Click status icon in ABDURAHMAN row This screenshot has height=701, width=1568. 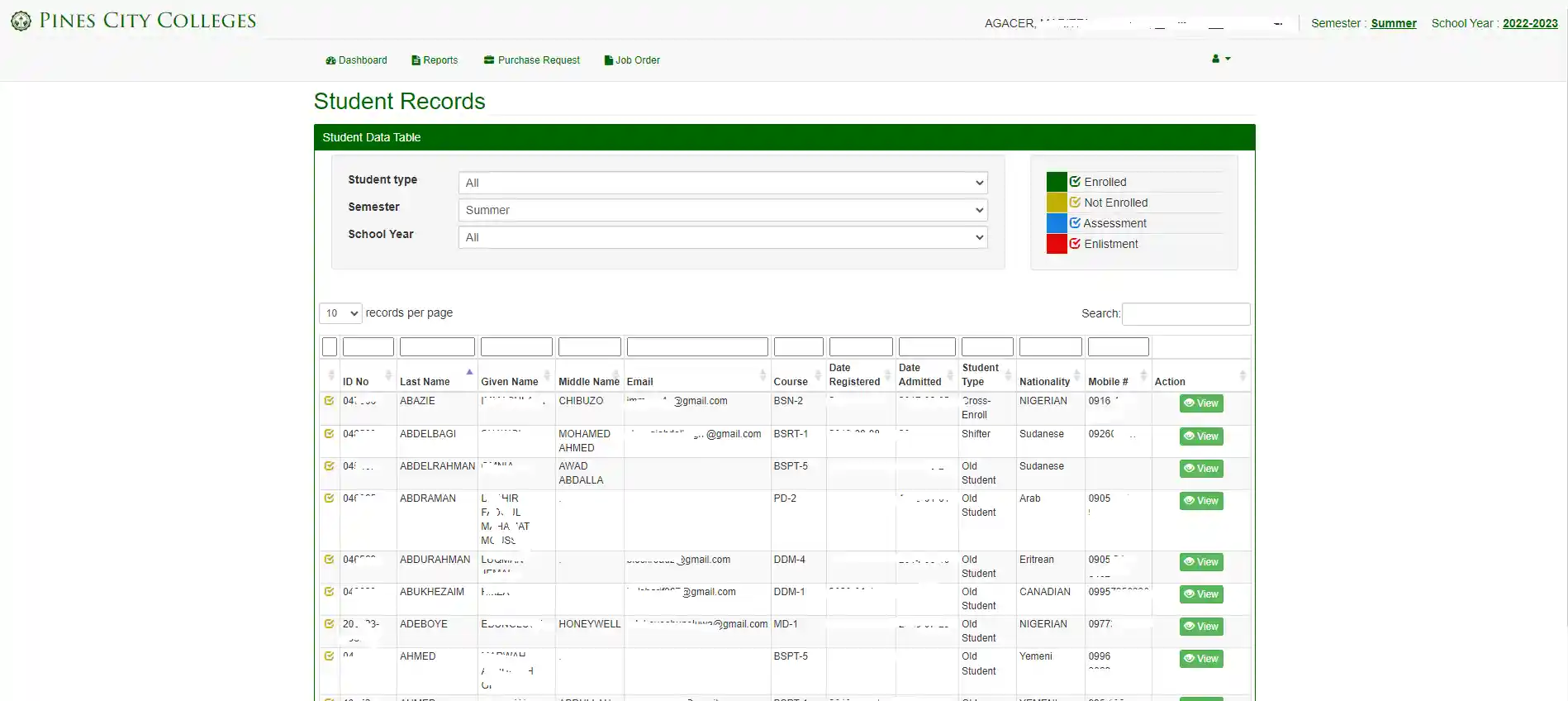[329, 560]
